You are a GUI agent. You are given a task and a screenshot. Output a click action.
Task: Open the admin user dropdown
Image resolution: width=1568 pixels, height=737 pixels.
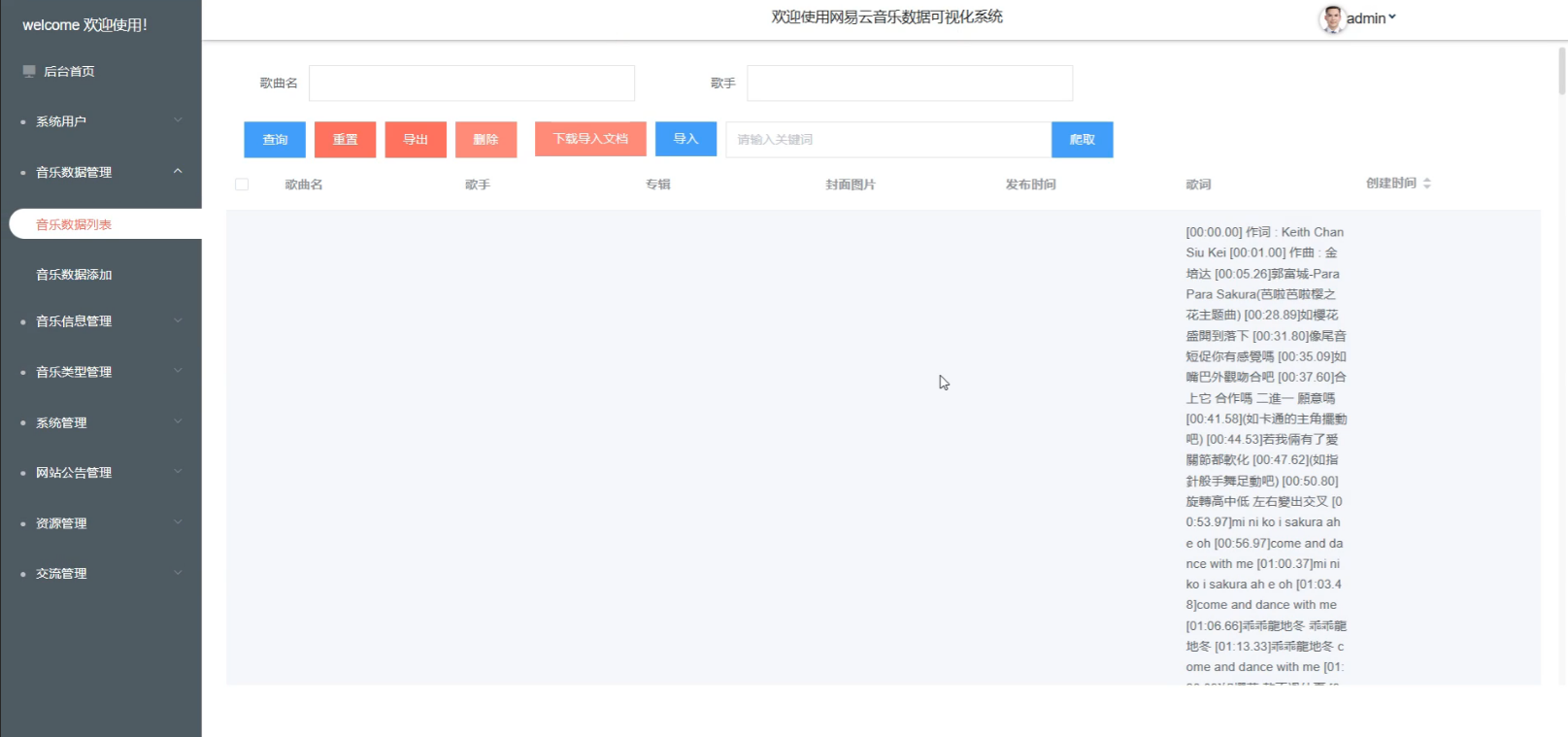(x=1371, y=18)
